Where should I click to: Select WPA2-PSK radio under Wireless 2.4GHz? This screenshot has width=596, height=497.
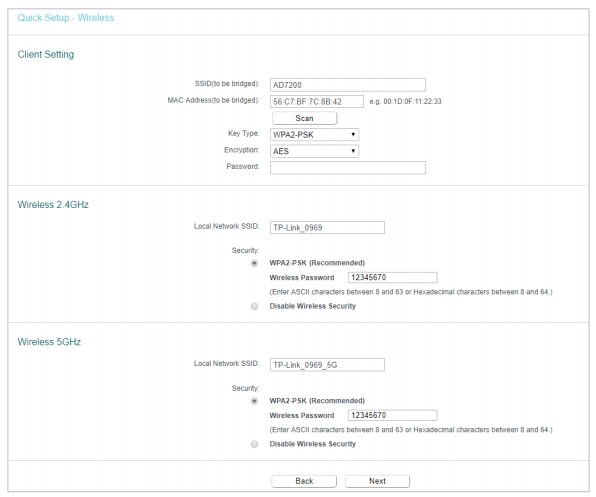tap(254, 263)
